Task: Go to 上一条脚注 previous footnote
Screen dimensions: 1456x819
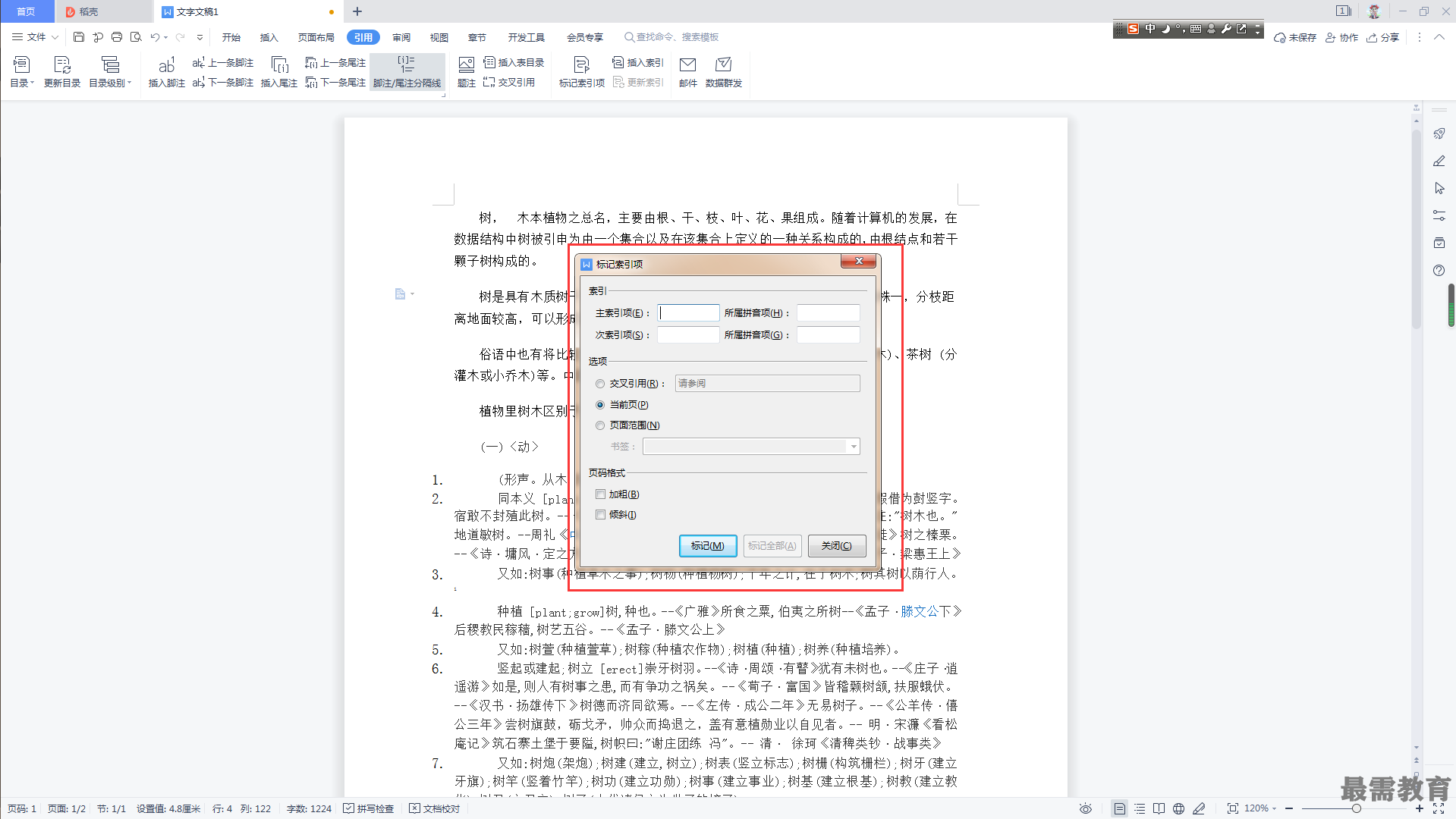Action: coord(223,62)
